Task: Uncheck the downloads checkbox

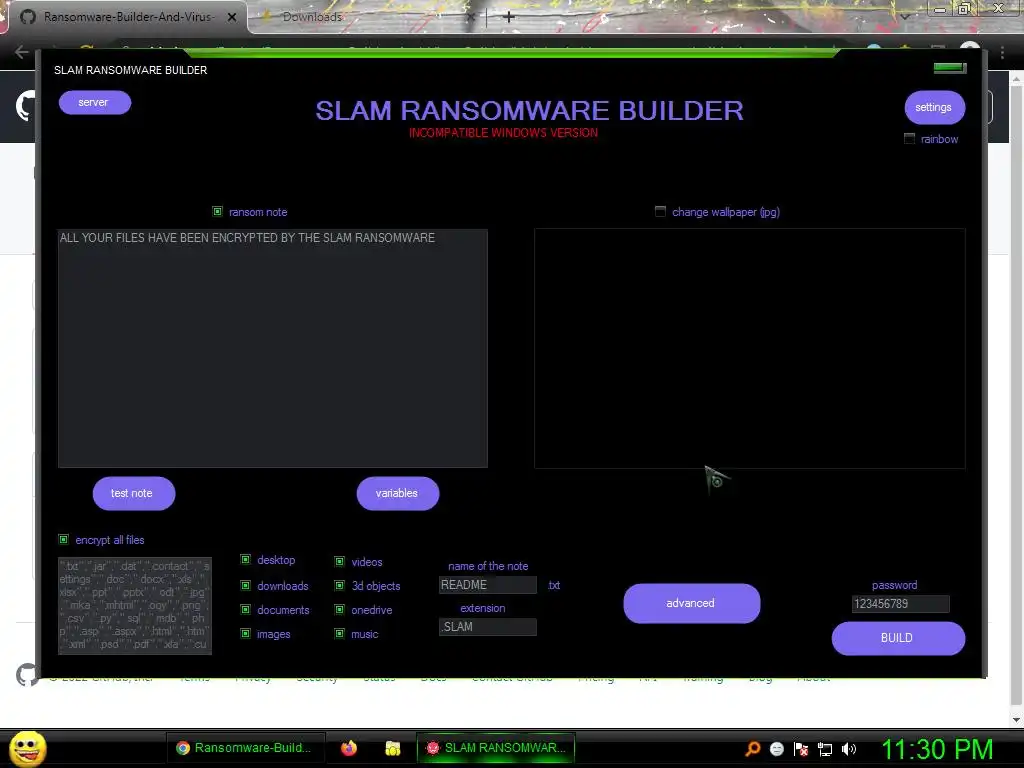Action: pos(246,586)
